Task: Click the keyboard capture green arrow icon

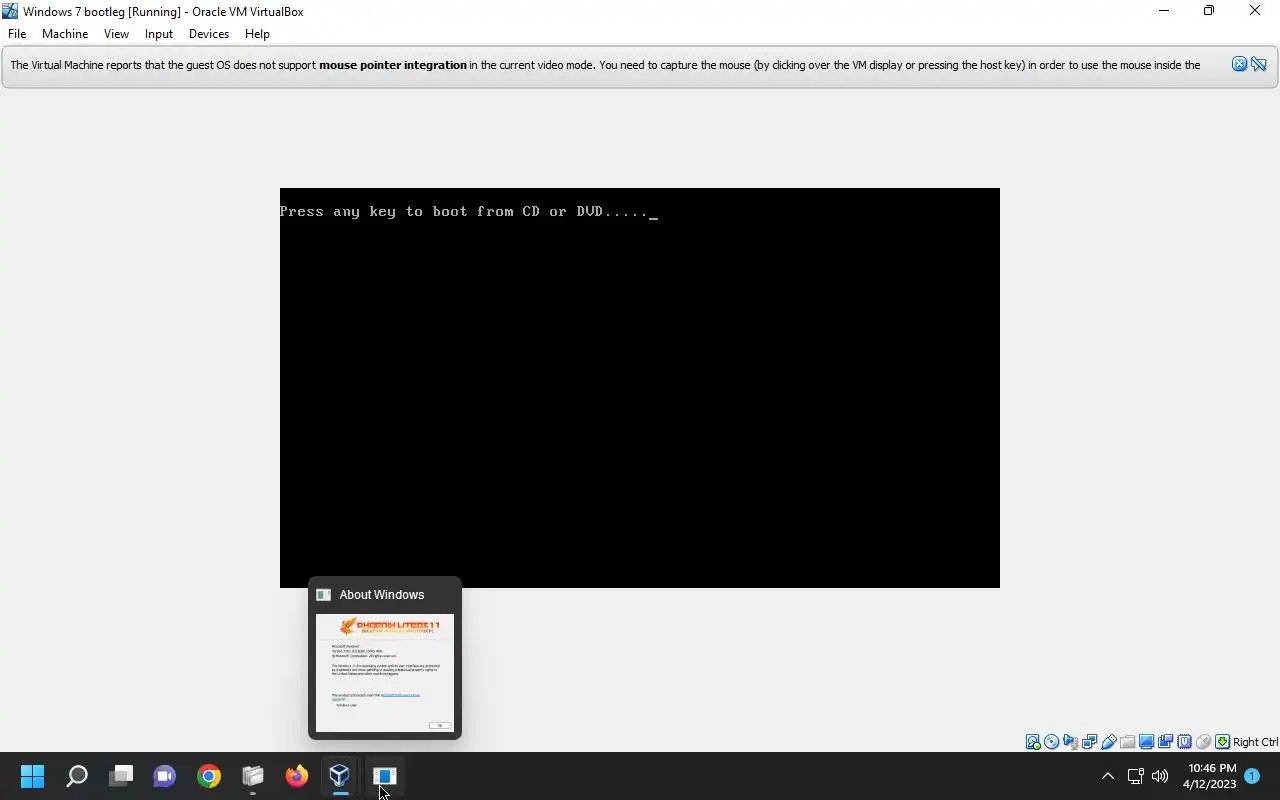Action: pos(1222,742)
